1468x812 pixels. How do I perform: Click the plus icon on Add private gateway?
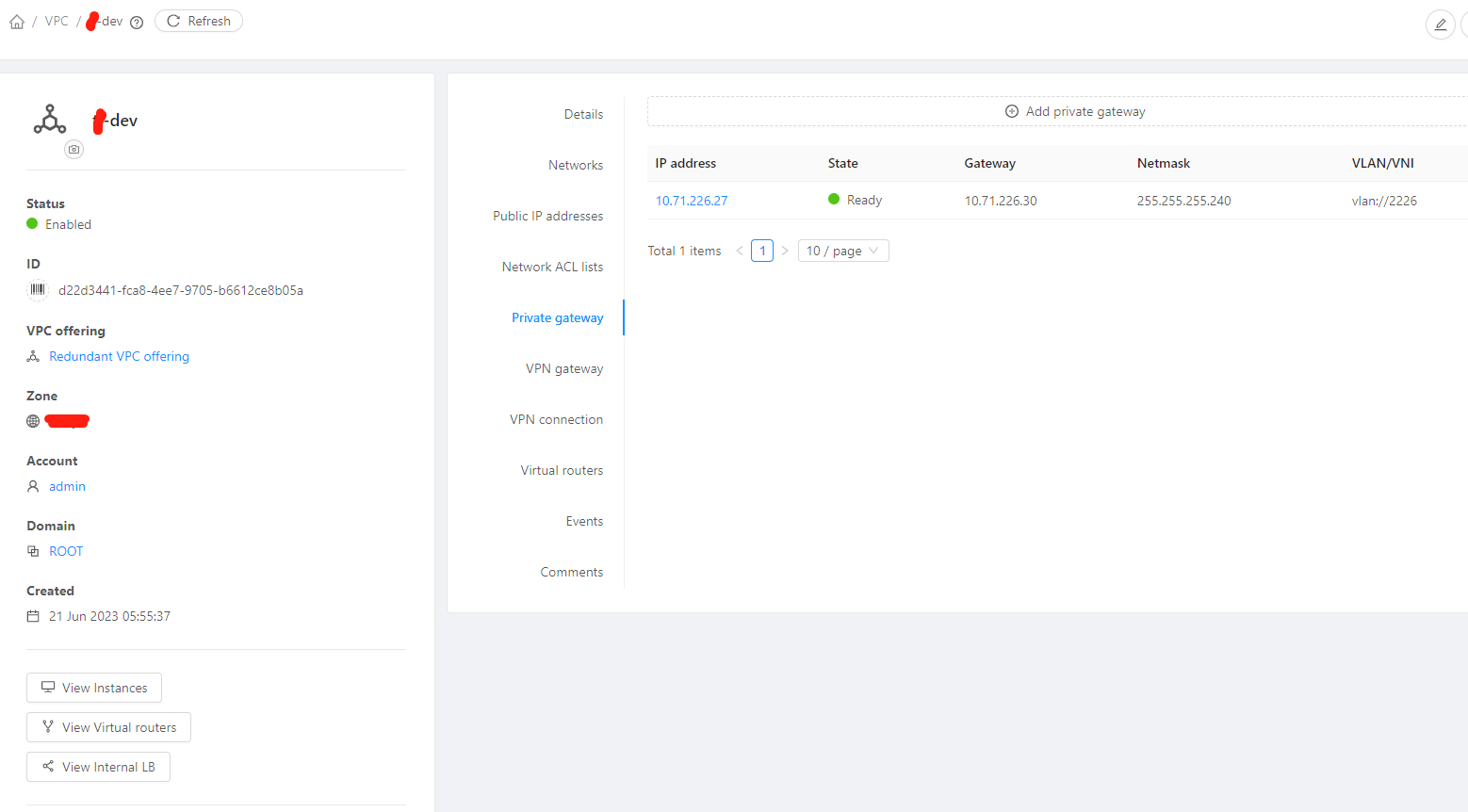[1011, 110]
